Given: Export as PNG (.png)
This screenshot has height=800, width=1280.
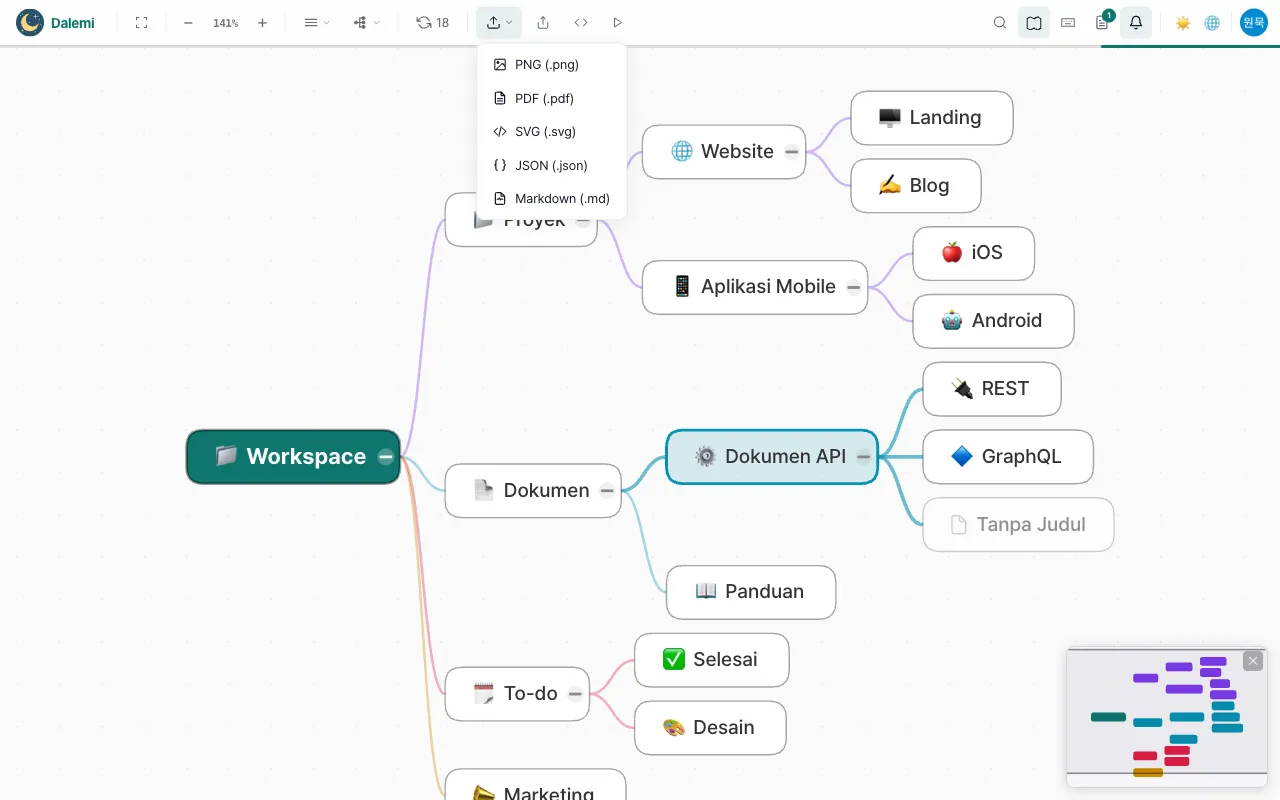Looking at the screenshot, I should coord(552,65).
